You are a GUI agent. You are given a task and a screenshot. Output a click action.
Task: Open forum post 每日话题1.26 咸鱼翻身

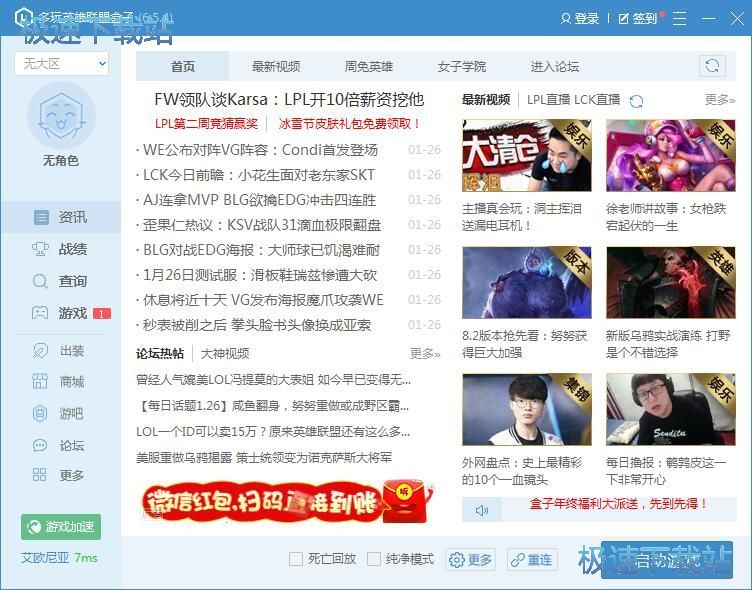coord(272,406)
